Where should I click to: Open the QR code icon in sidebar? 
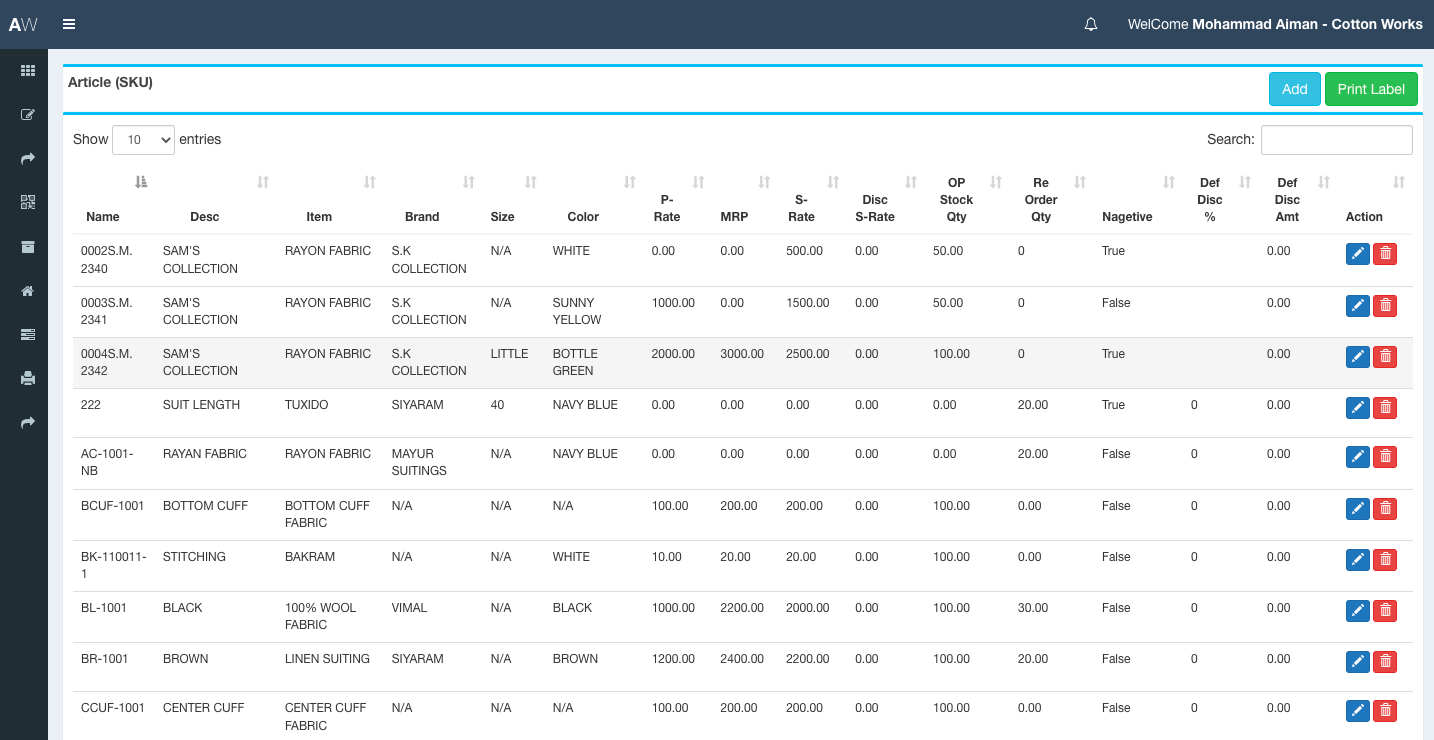tap(28, 202)
